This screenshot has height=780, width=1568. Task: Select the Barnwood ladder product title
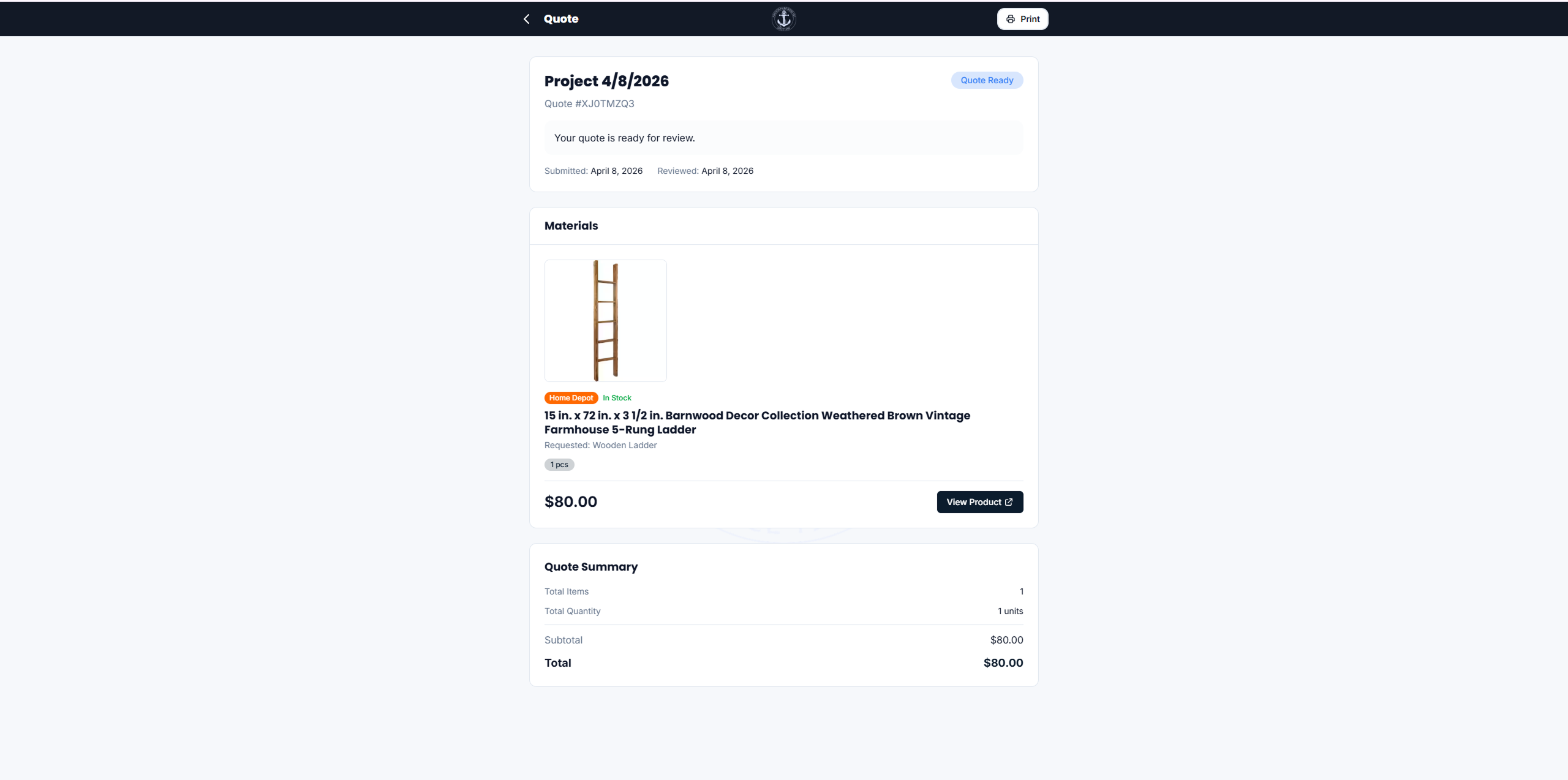click(x=757, y=422)
